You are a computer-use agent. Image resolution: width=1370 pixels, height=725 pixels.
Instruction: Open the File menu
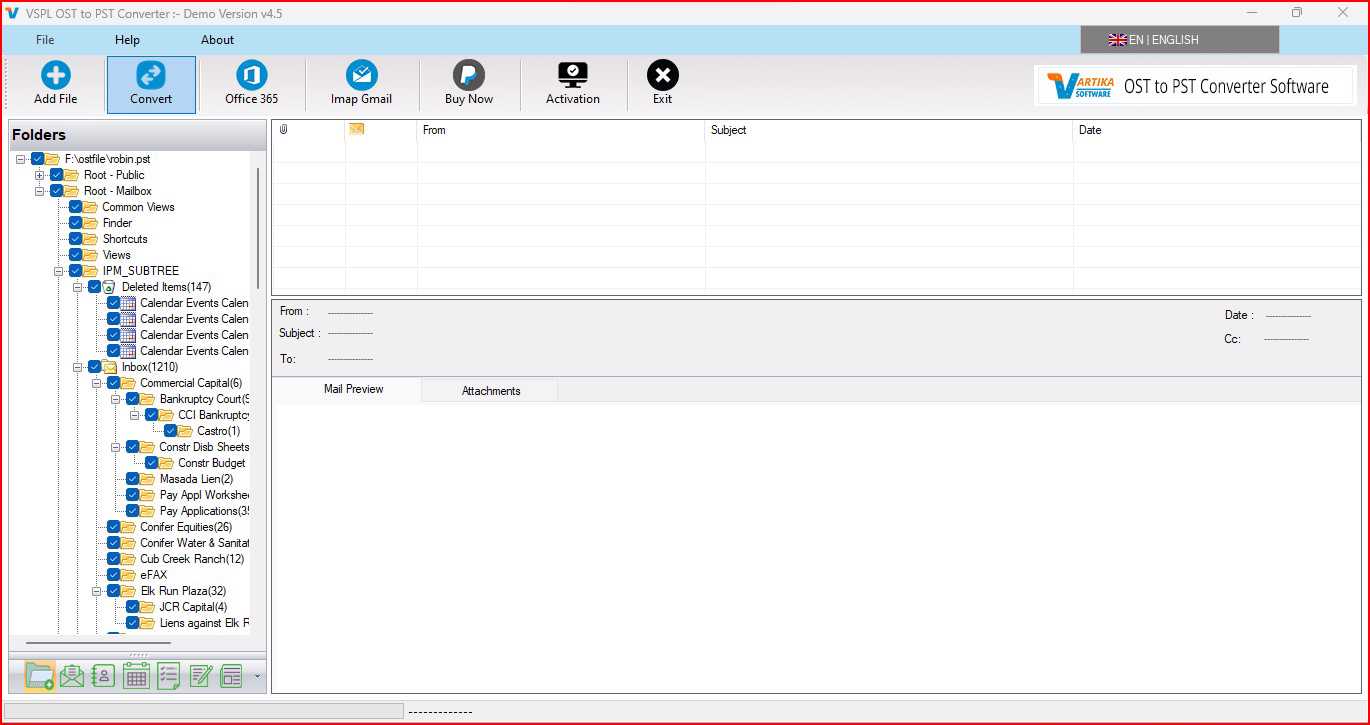(x=45, y=40)
